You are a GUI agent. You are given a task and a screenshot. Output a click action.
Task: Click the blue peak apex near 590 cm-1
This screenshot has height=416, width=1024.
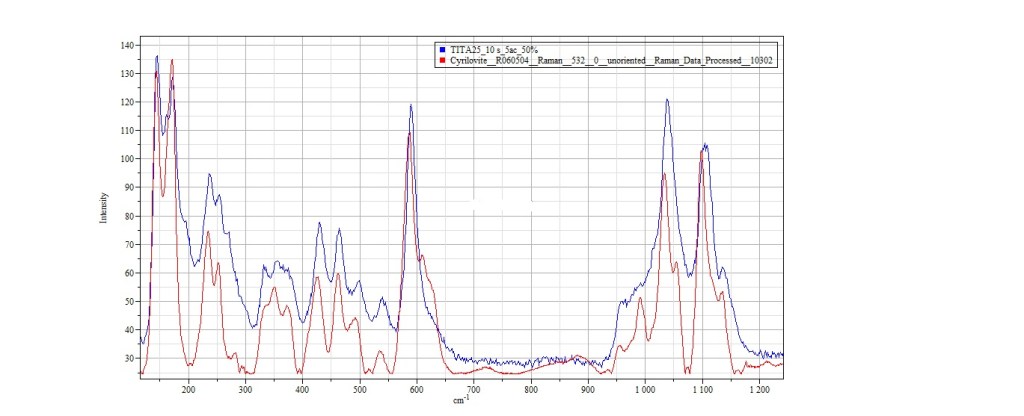tap(410, 105)
